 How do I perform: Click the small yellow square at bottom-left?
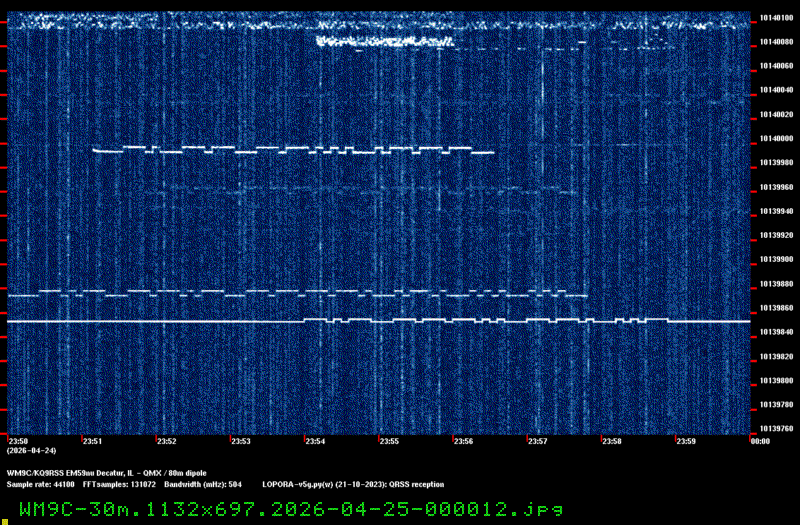tap(4, 516)
